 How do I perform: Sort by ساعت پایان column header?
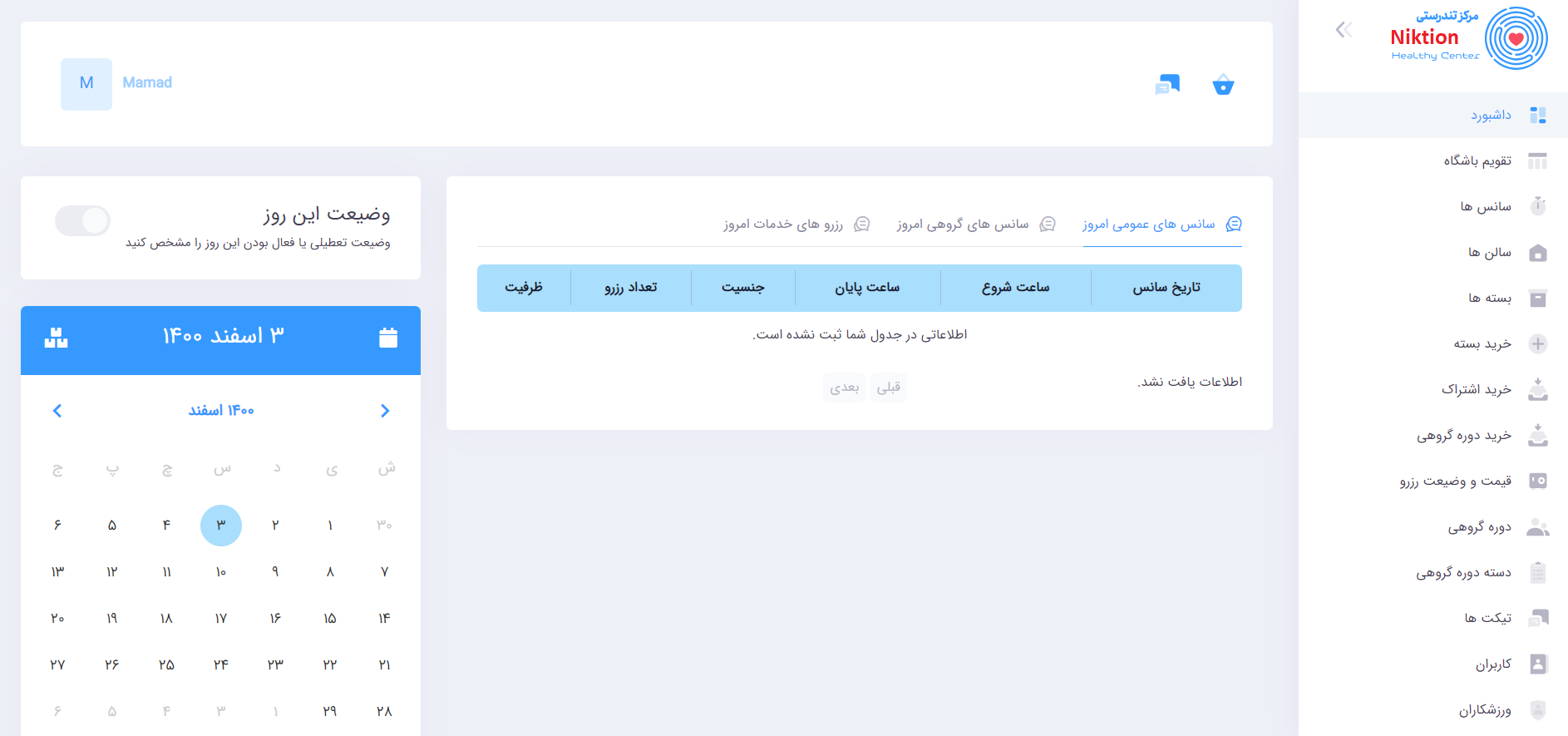[x=868, y=288]
